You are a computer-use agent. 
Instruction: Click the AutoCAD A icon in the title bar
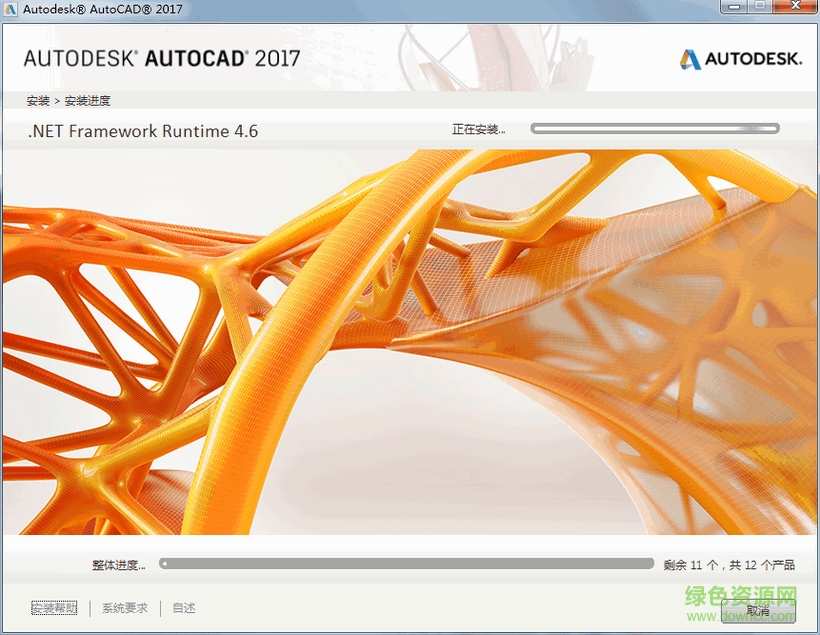click(11, 10)
